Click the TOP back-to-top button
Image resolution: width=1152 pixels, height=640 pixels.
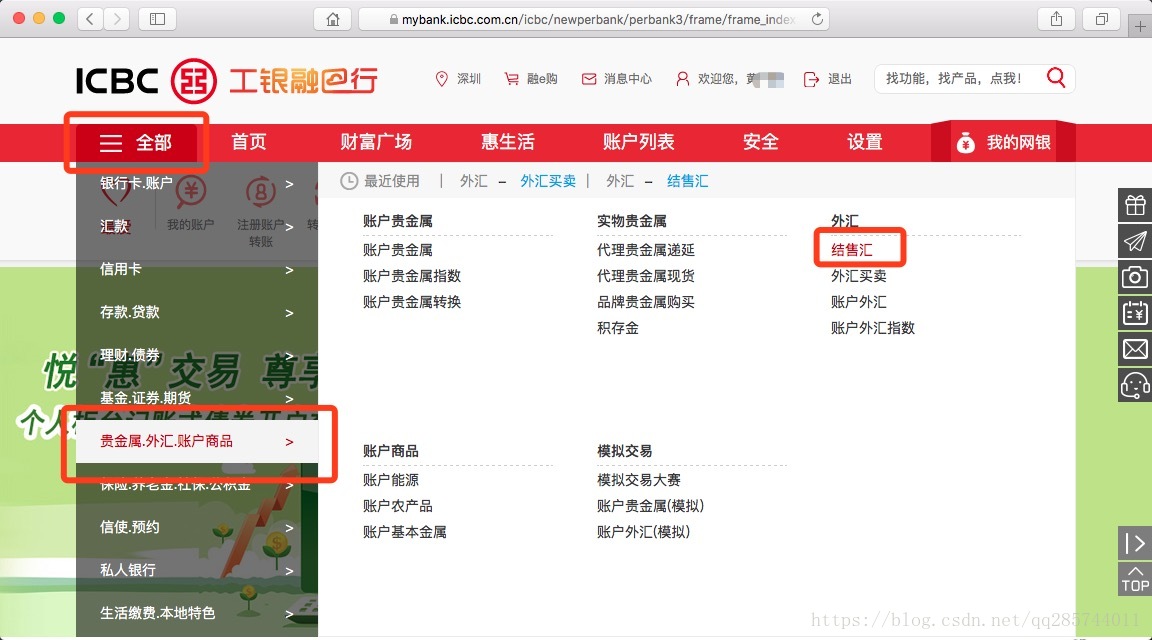click(1135, 579)
